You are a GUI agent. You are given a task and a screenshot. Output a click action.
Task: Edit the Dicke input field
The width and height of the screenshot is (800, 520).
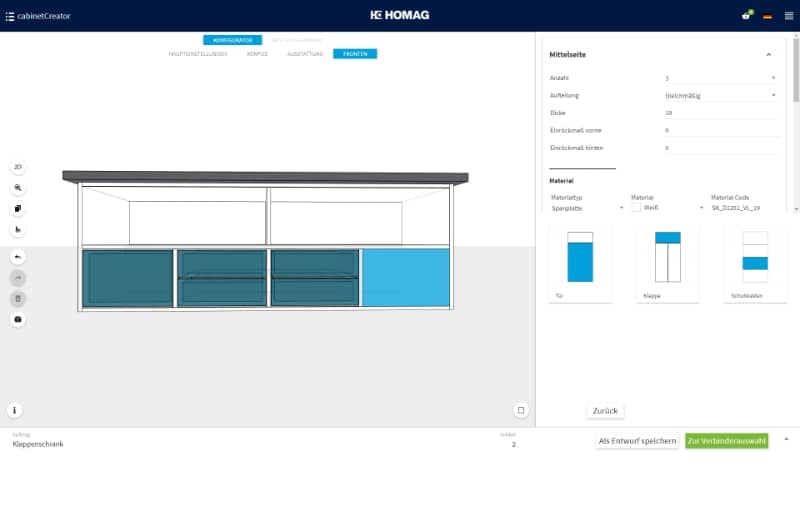click(x=720, y=113)
